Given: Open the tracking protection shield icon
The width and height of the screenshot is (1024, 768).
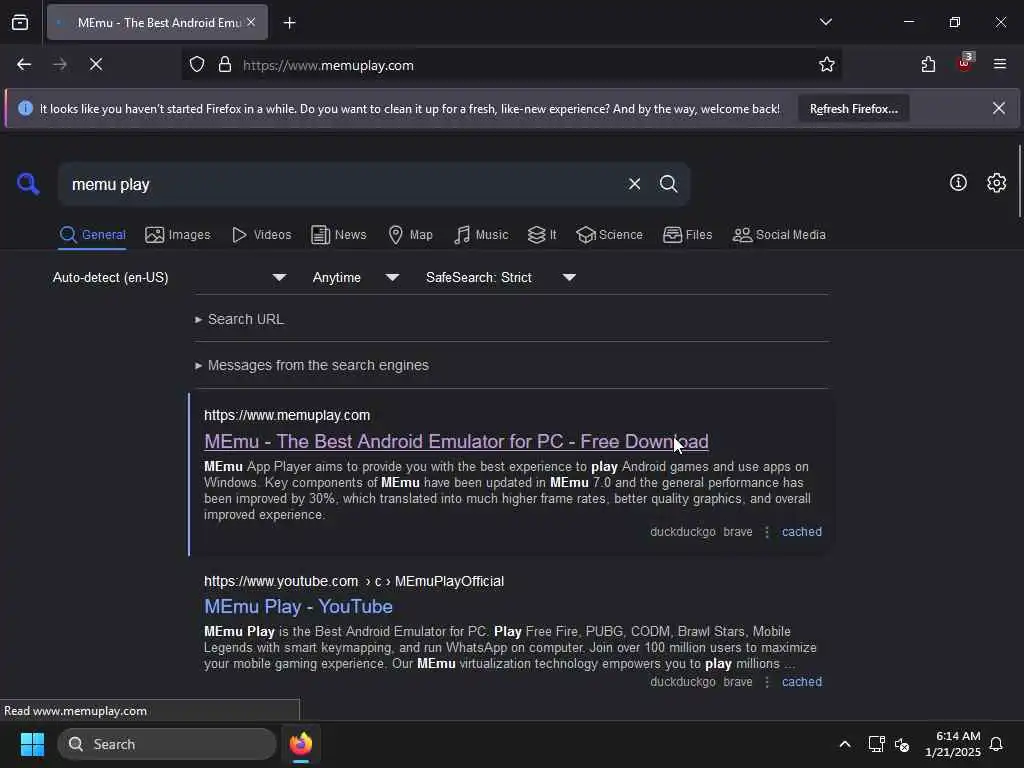Looking at the screenshot, I should tap(197, 65).
